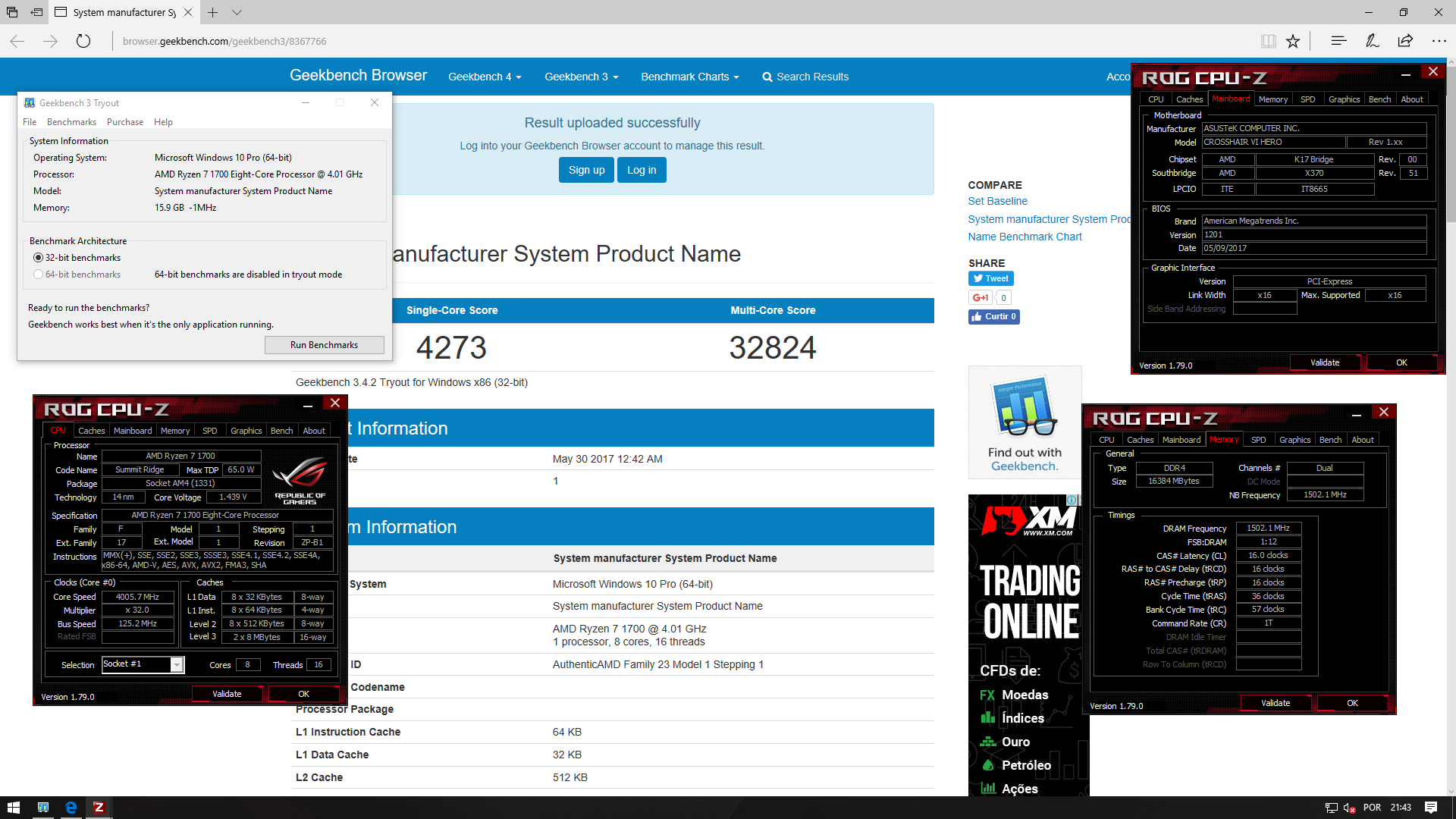This screenshot has width=1456, height=819.
Task: Show tabs you've set aside icon
Action: coord(12,12)
